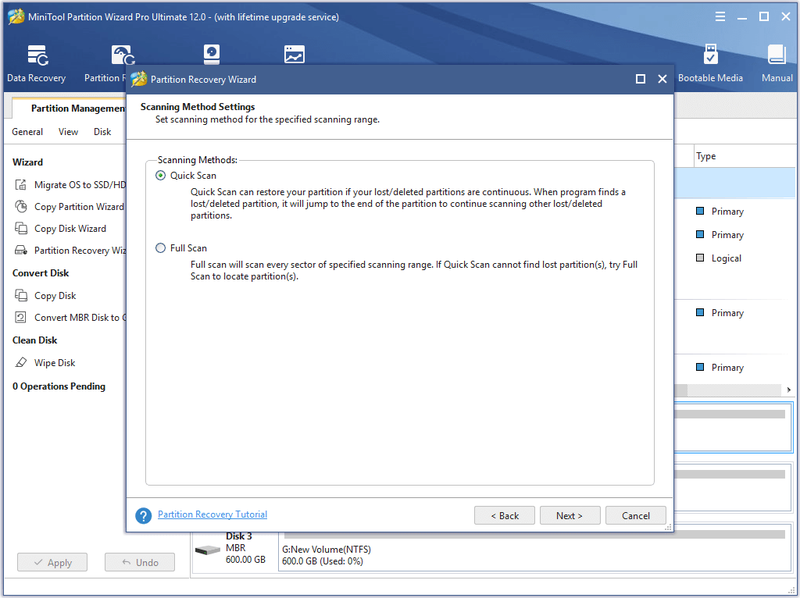This screenshot has width=800, height=598.
Task: Open the View menu
Action: coord(68,132)
